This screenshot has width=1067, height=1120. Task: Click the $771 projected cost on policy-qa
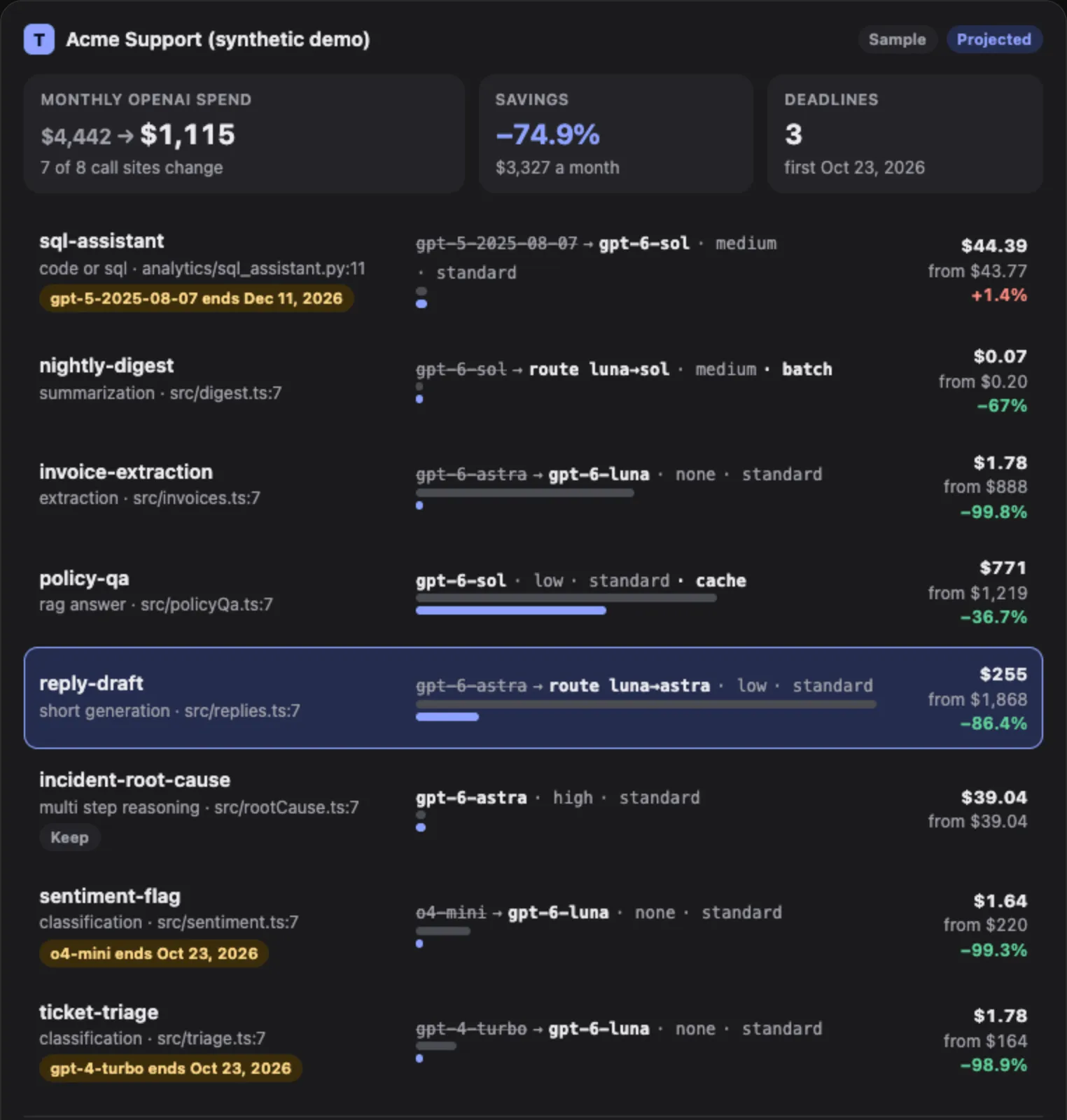coord(1003,568)
